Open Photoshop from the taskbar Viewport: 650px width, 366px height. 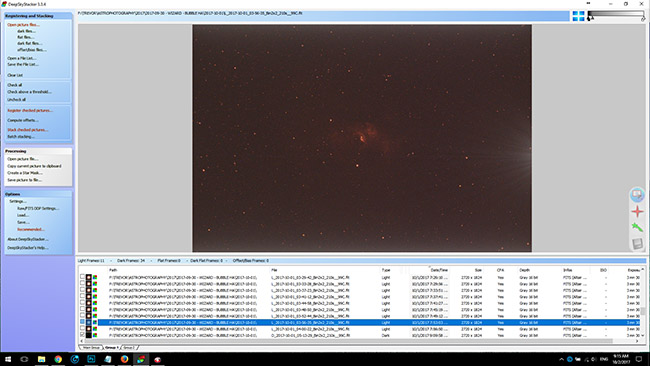91,359
